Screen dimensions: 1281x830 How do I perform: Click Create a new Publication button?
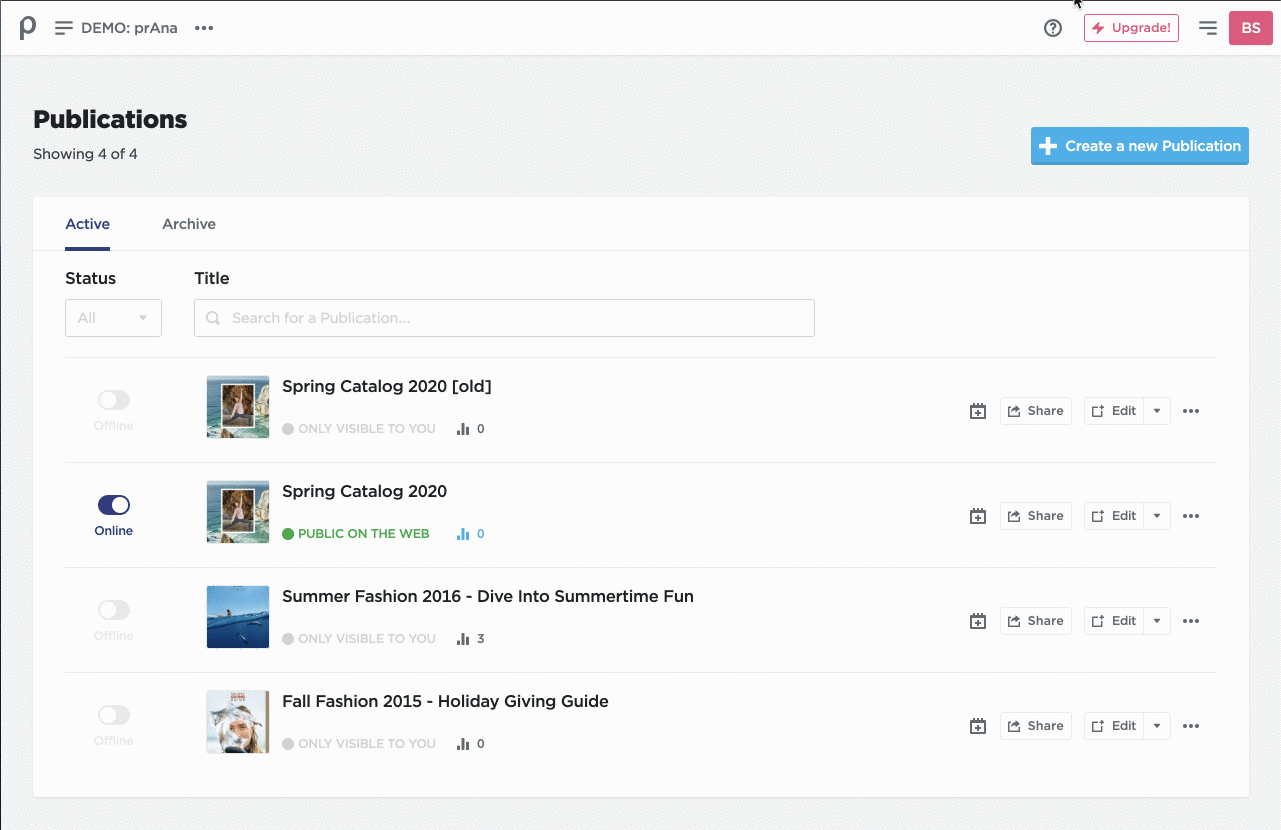pyautogui.click(x=1139, y=146)
